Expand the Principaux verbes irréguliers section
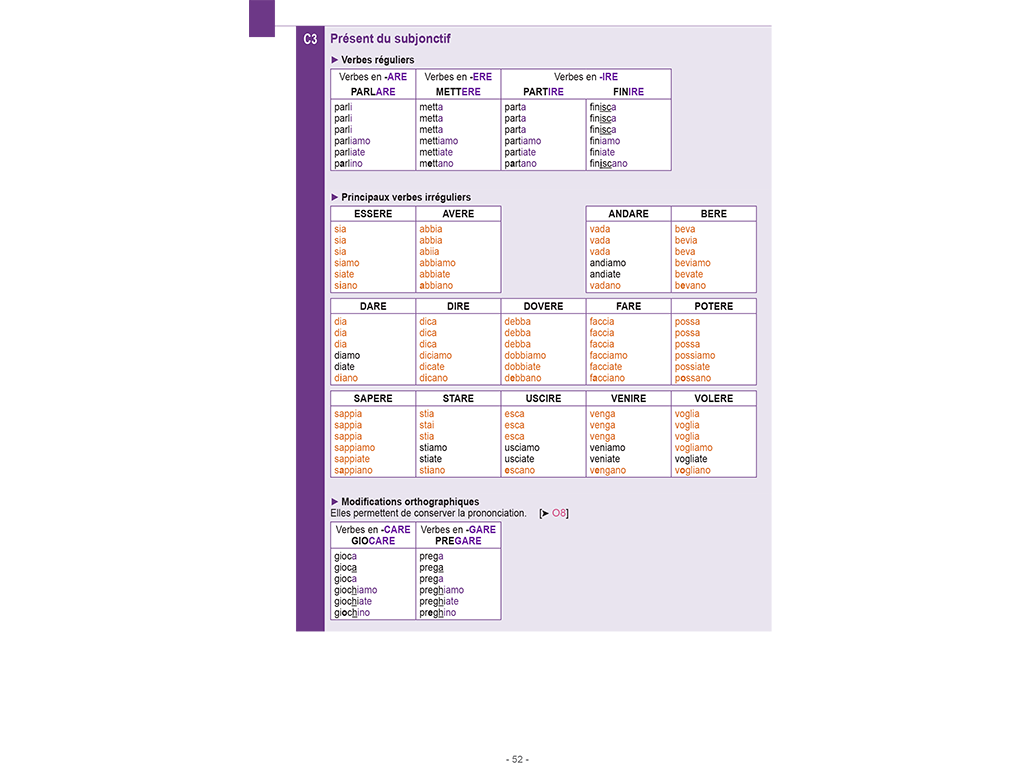The image size is (1024, 768). pyautogui.click(x=404, y=197)
